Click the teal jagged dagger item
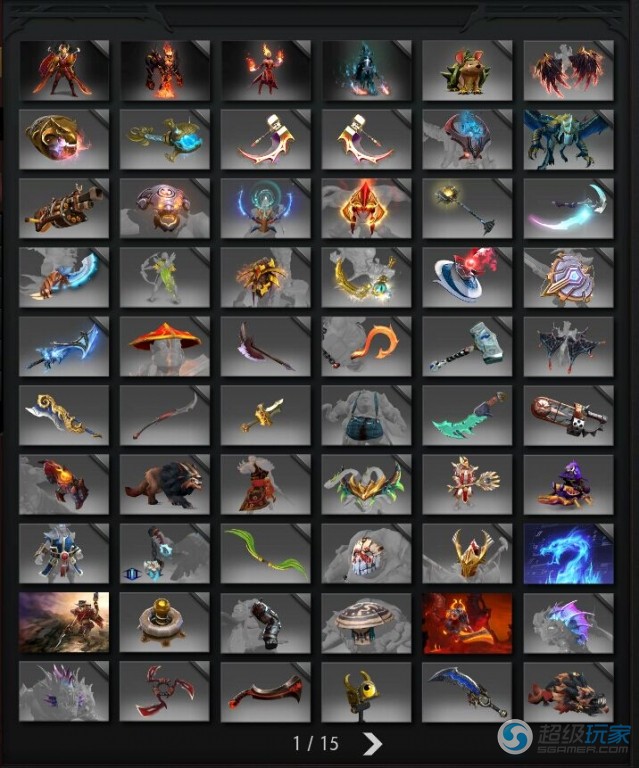 pos(467,415)
